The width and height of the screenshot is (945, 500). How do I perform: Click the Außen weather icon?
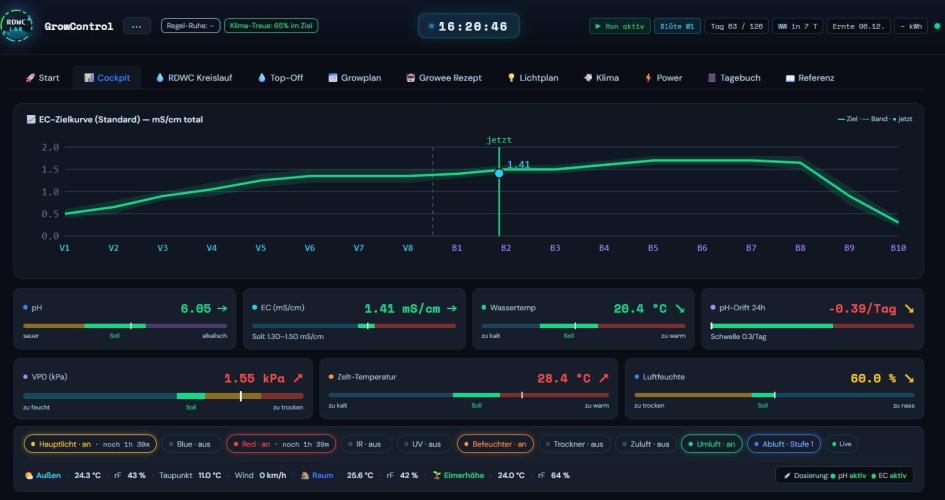pos(28,475)
